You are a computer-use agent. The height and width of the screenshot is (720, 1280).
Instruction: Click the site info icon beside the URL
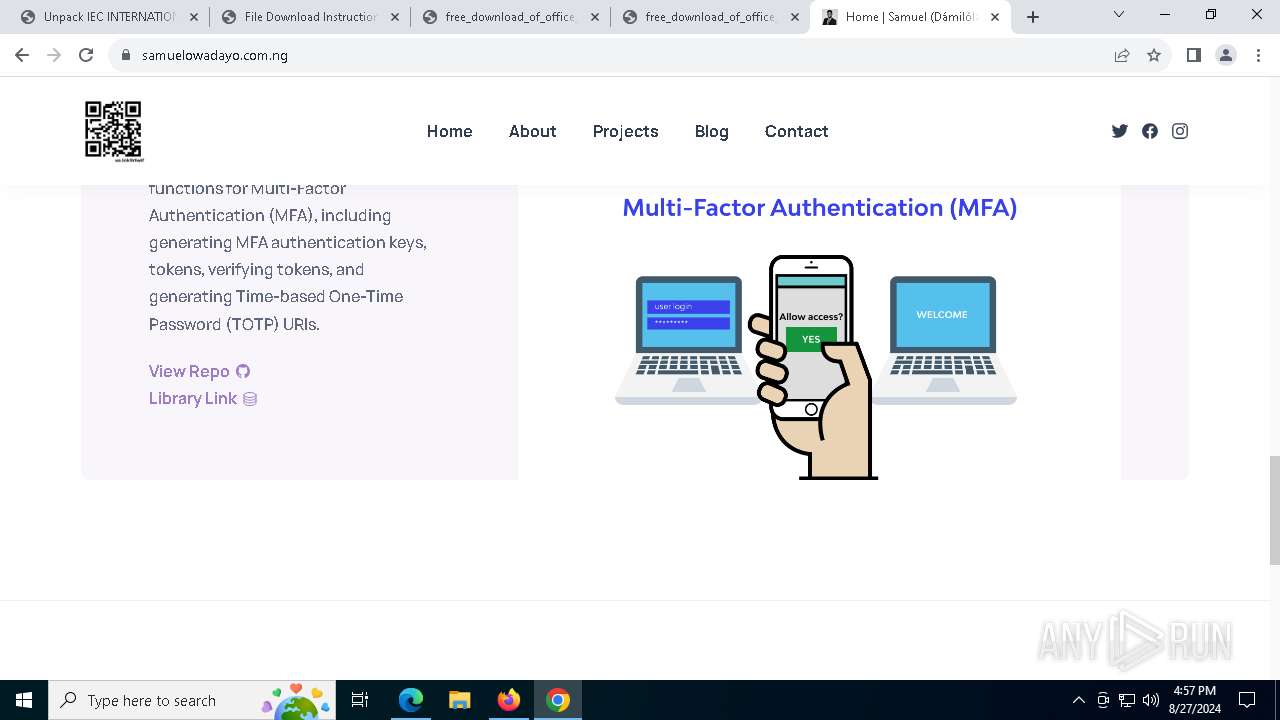pyautogui.click(x=125, y=55)
